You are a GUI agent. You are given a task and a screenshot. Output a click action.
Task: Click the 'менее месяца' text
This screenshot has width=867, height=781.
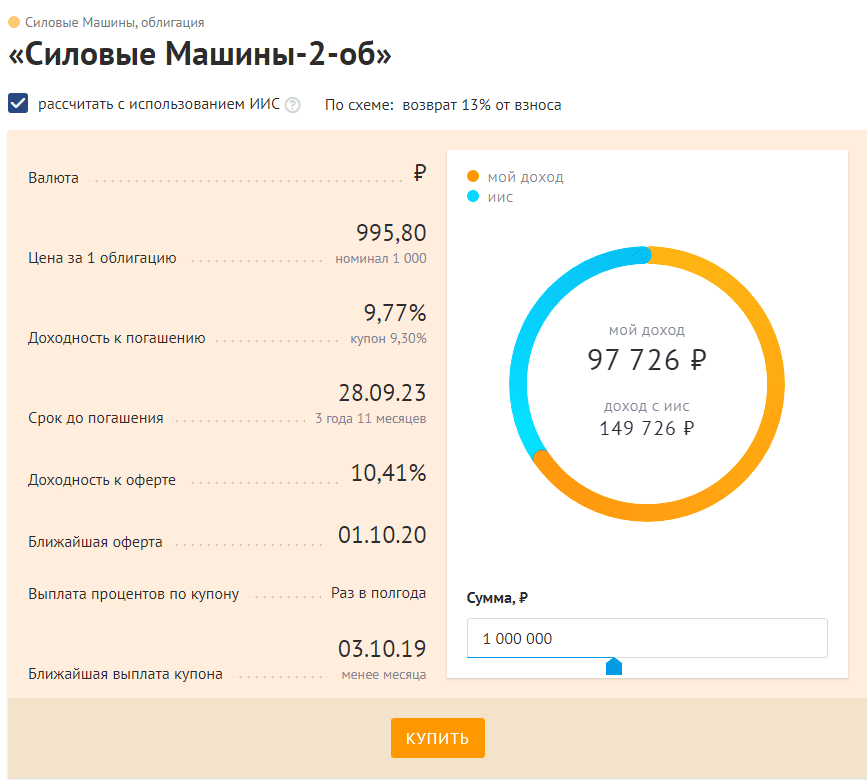click(x=384, y=675)
